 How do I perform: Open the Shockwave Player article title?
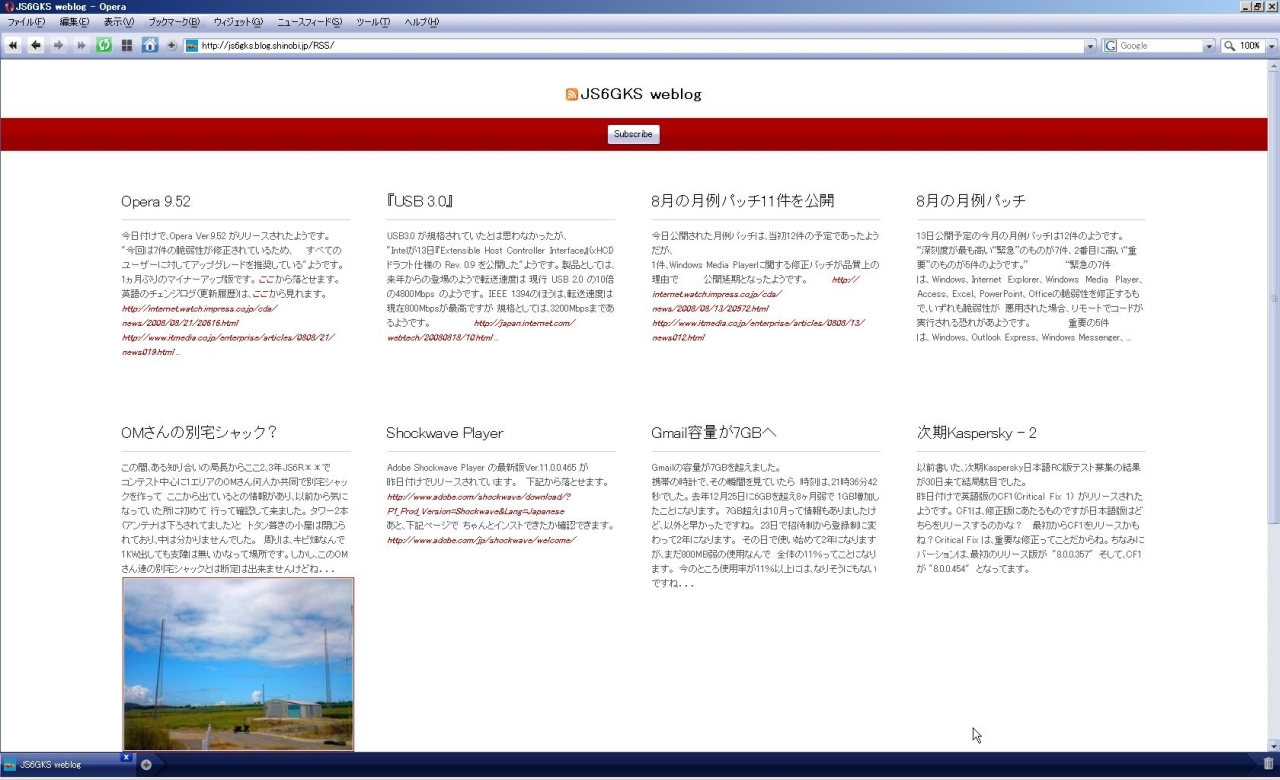click(445, 433)
